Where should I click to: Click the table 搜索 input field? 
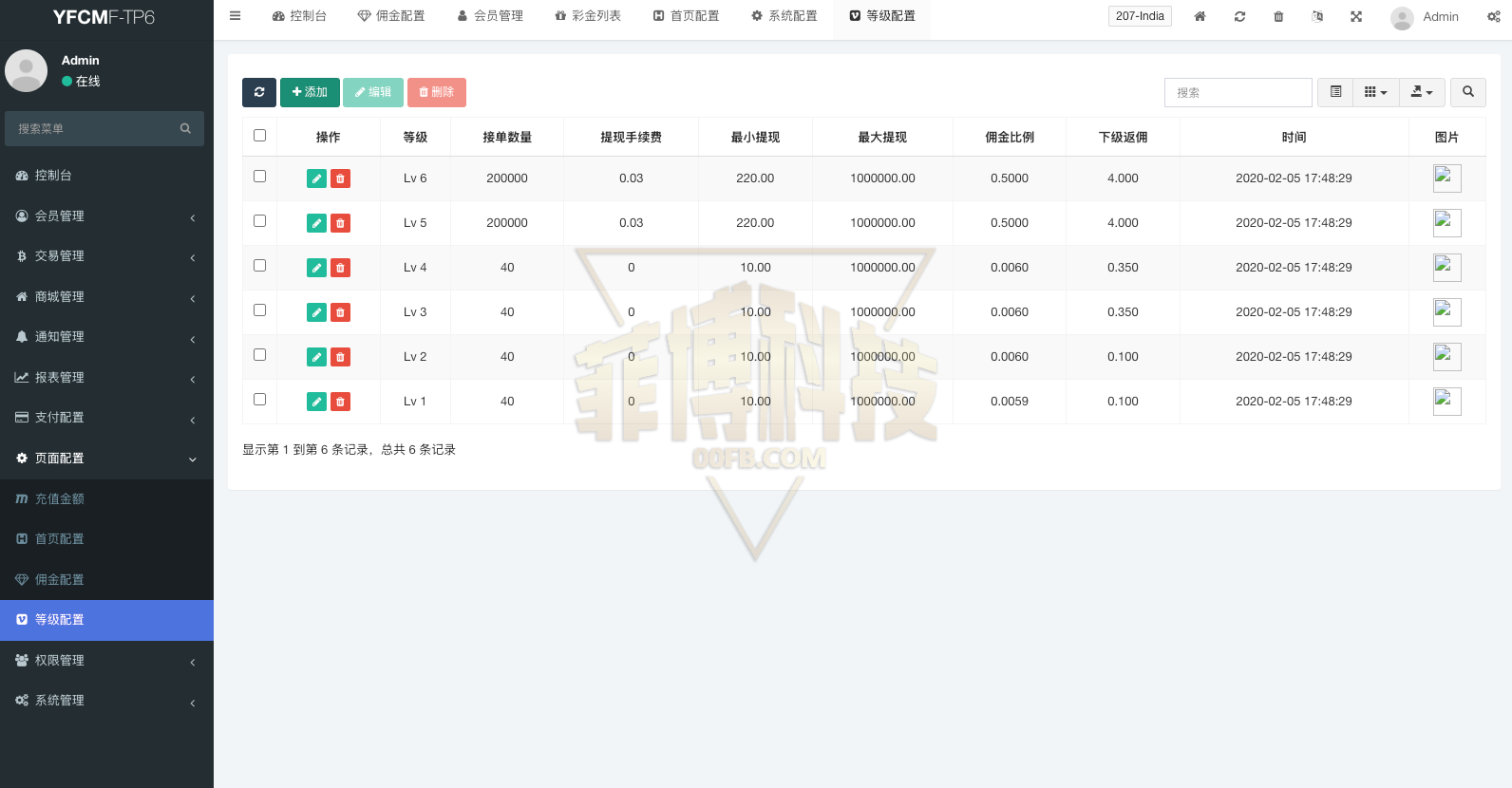point(1238,92)
